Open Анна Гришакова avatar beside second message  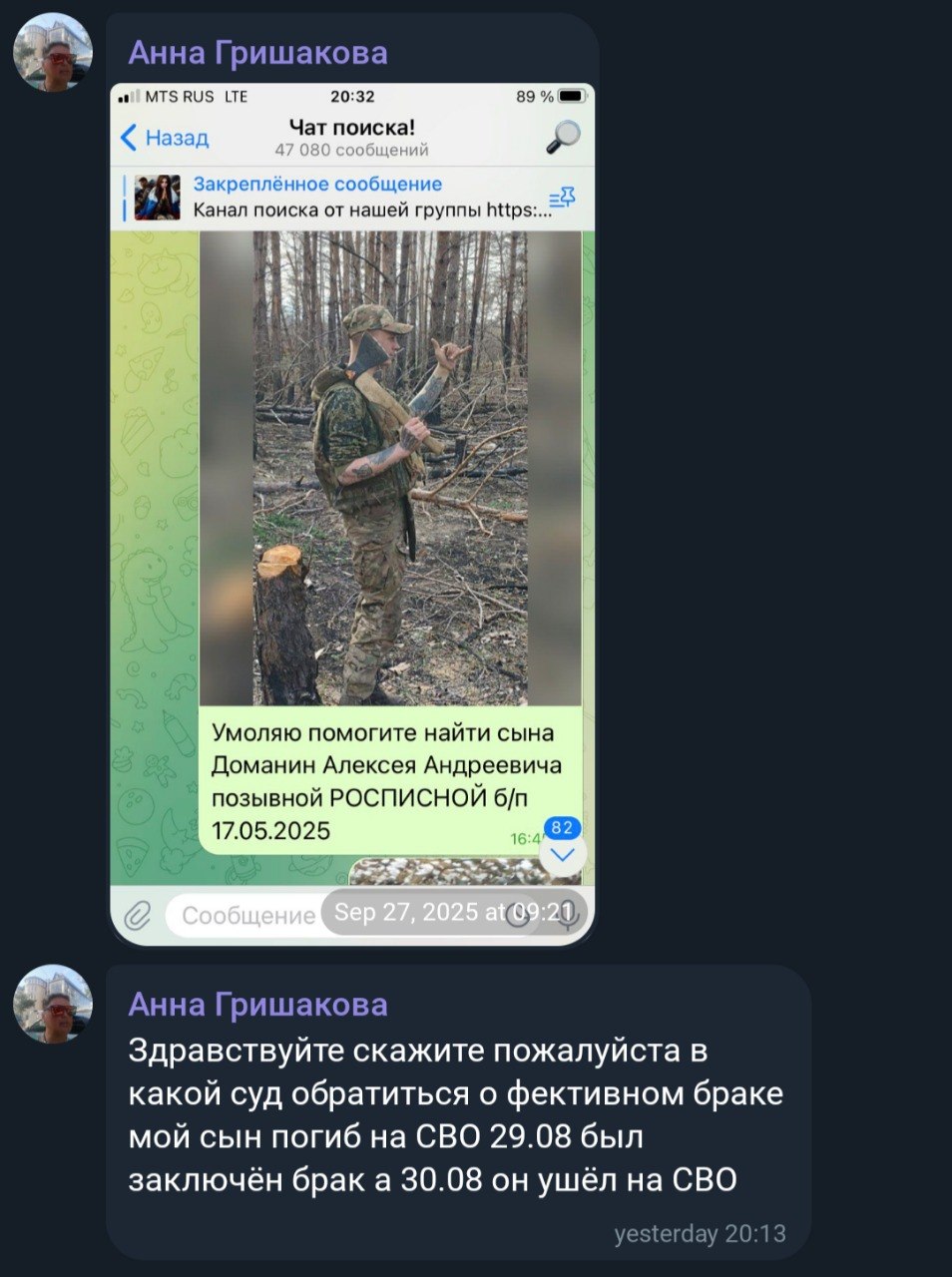[x=53, y=1004]
